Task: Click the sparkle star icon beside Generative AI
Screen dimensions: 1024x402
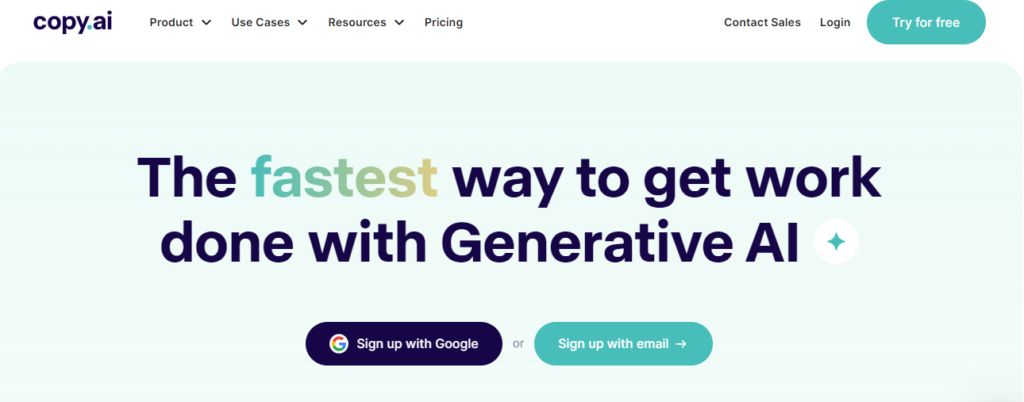Action: click(x=836, y=242)
